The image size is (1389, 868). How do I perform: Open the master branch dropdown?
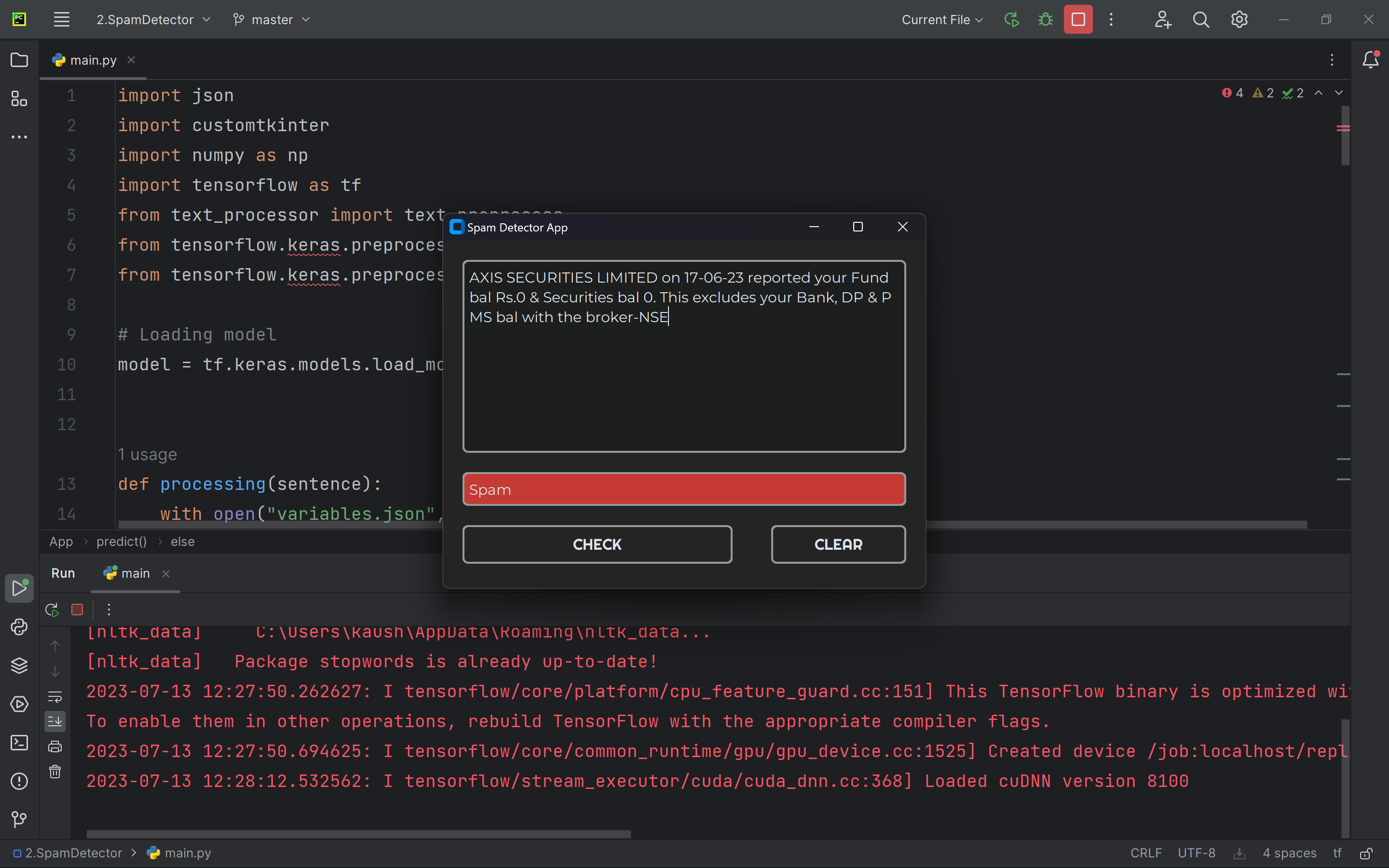pyautogui.click(x=271, y=19)
